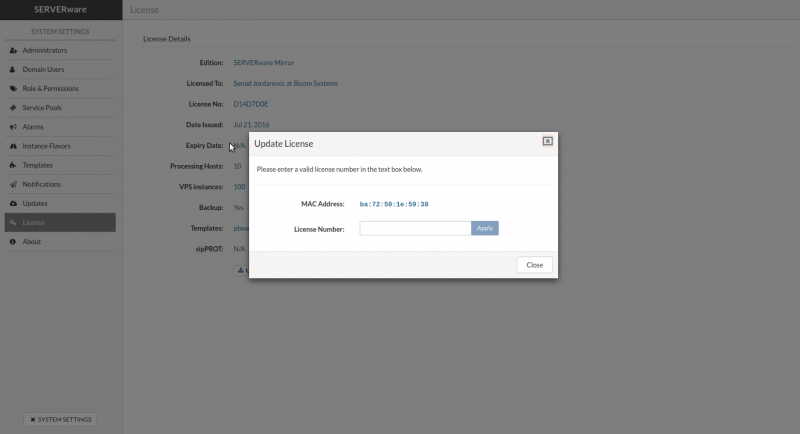
Task: Go to Updates page
Action: (60, 203)
